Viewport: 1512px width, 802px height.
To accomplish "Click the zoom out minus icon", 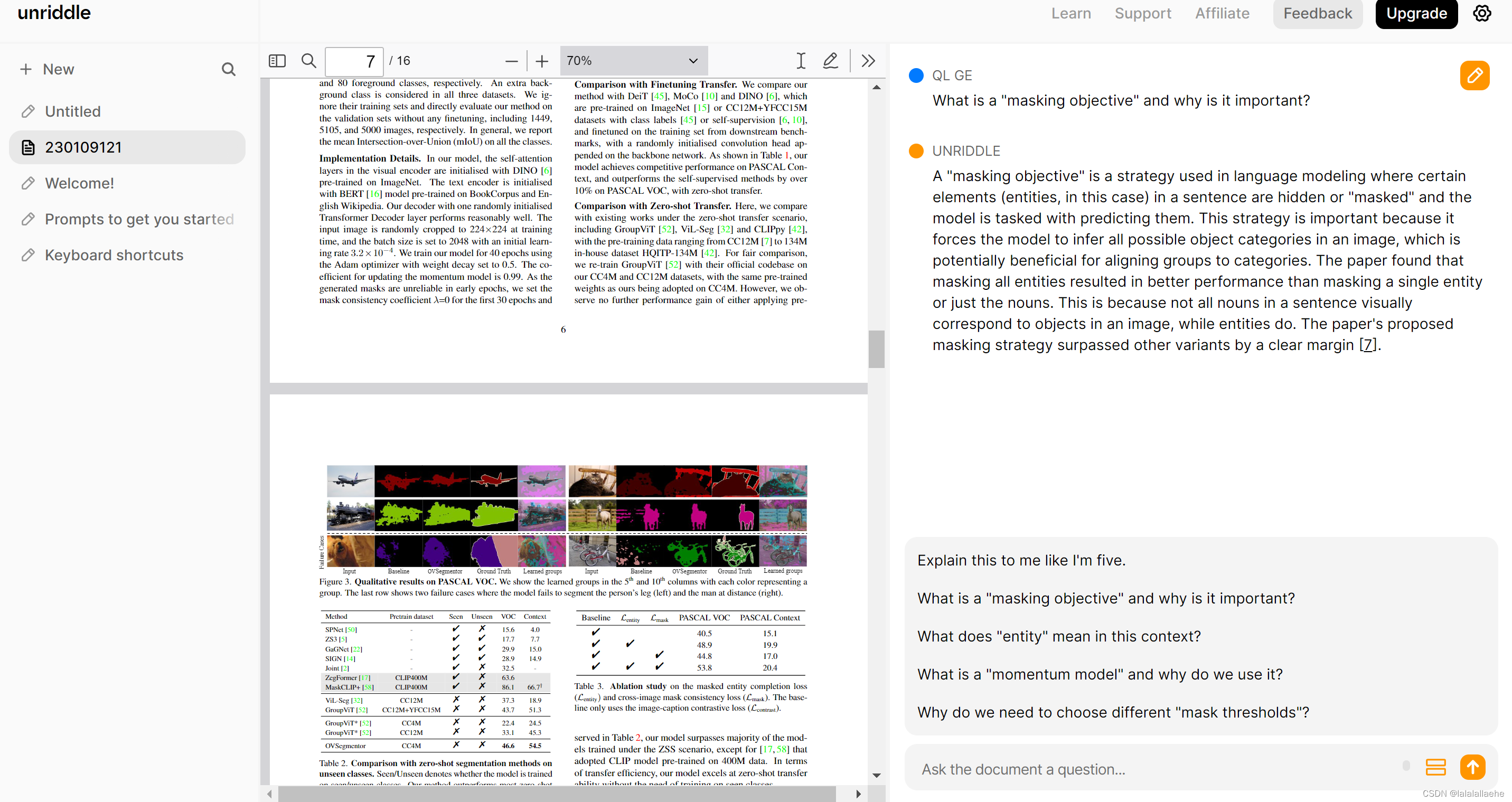I will [511, 61].
